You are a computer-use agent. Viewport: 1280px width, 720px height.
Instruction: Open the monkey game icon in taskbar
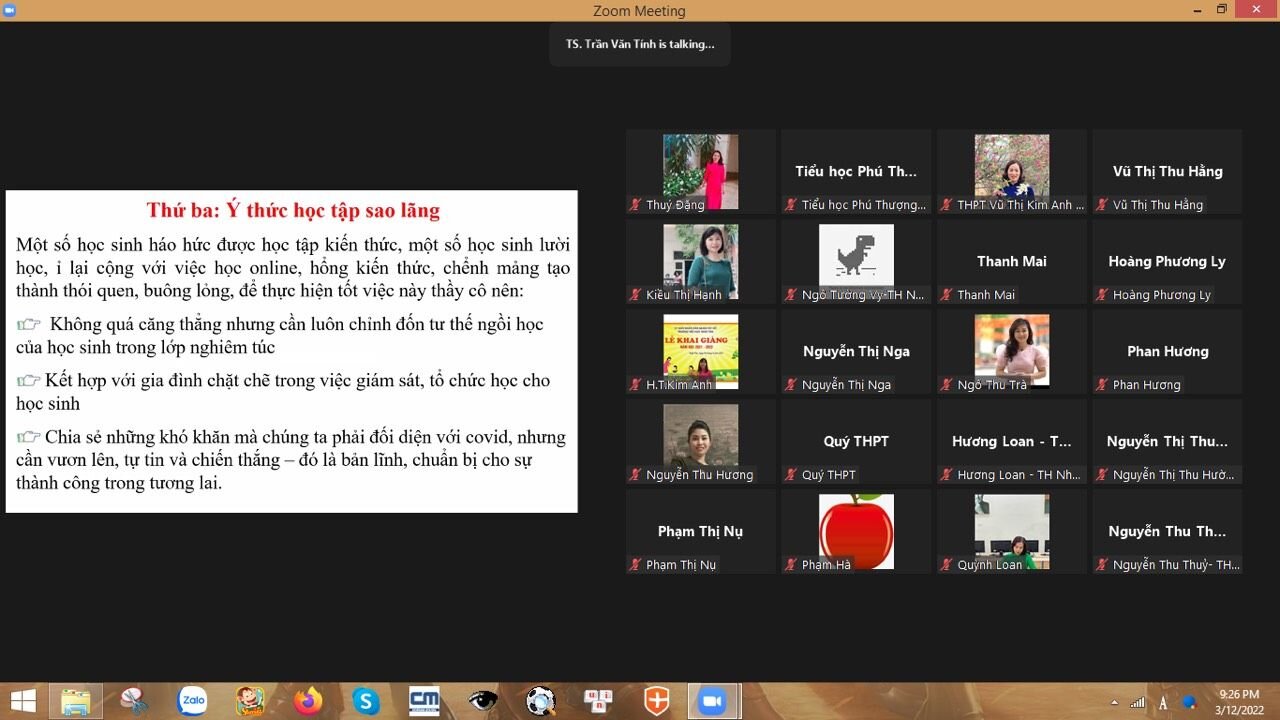point(250,701)
